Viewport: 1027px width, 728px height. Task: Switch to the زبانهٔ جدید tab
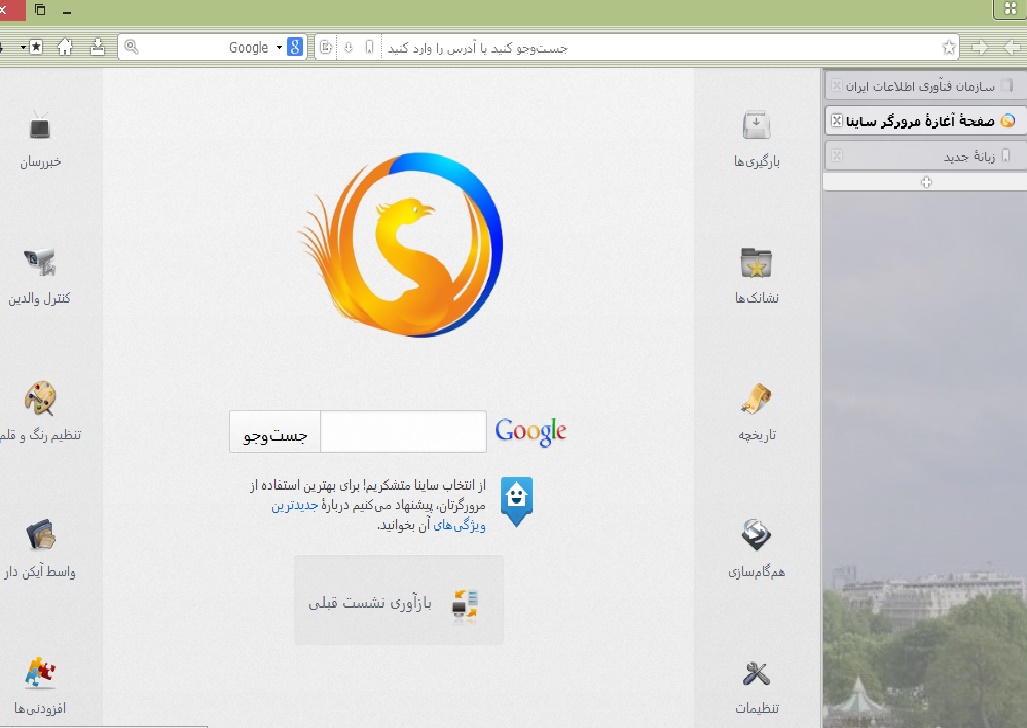click(924, 155)
